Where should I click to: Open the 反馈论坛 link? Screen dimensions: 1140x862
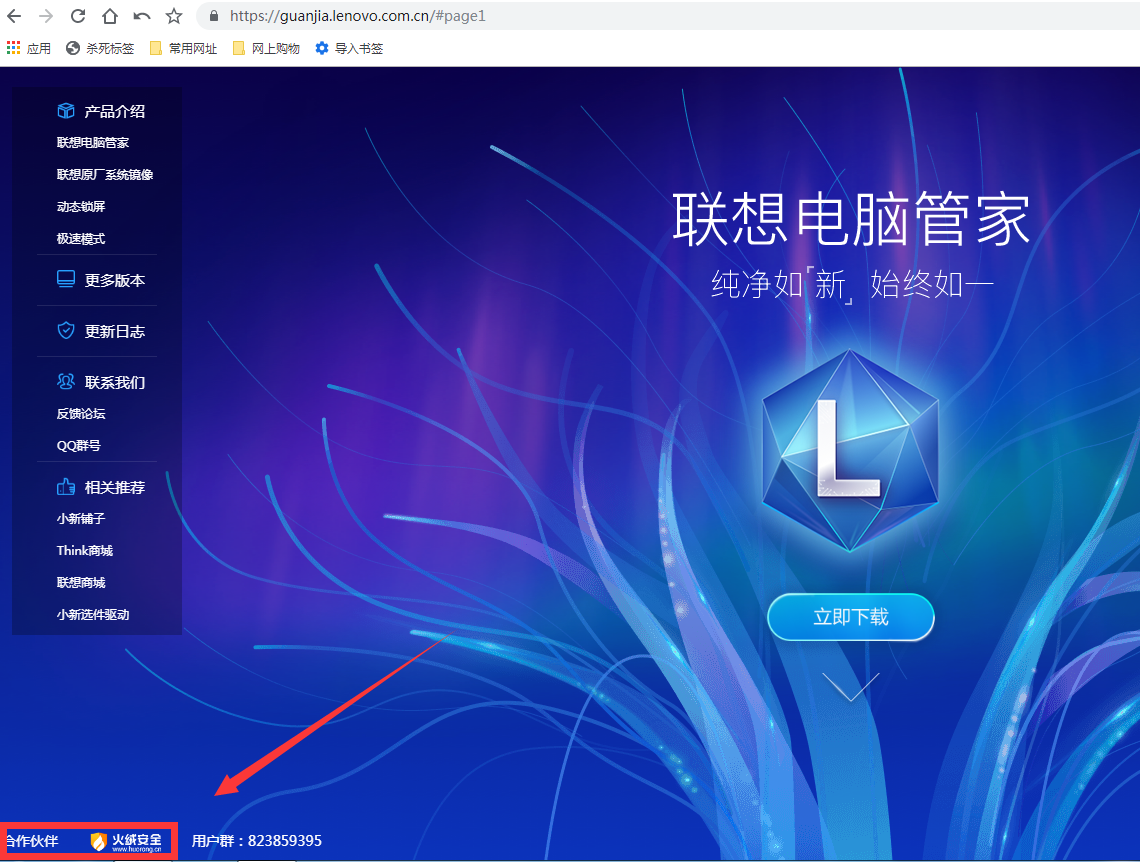click(x=81, y=414)
